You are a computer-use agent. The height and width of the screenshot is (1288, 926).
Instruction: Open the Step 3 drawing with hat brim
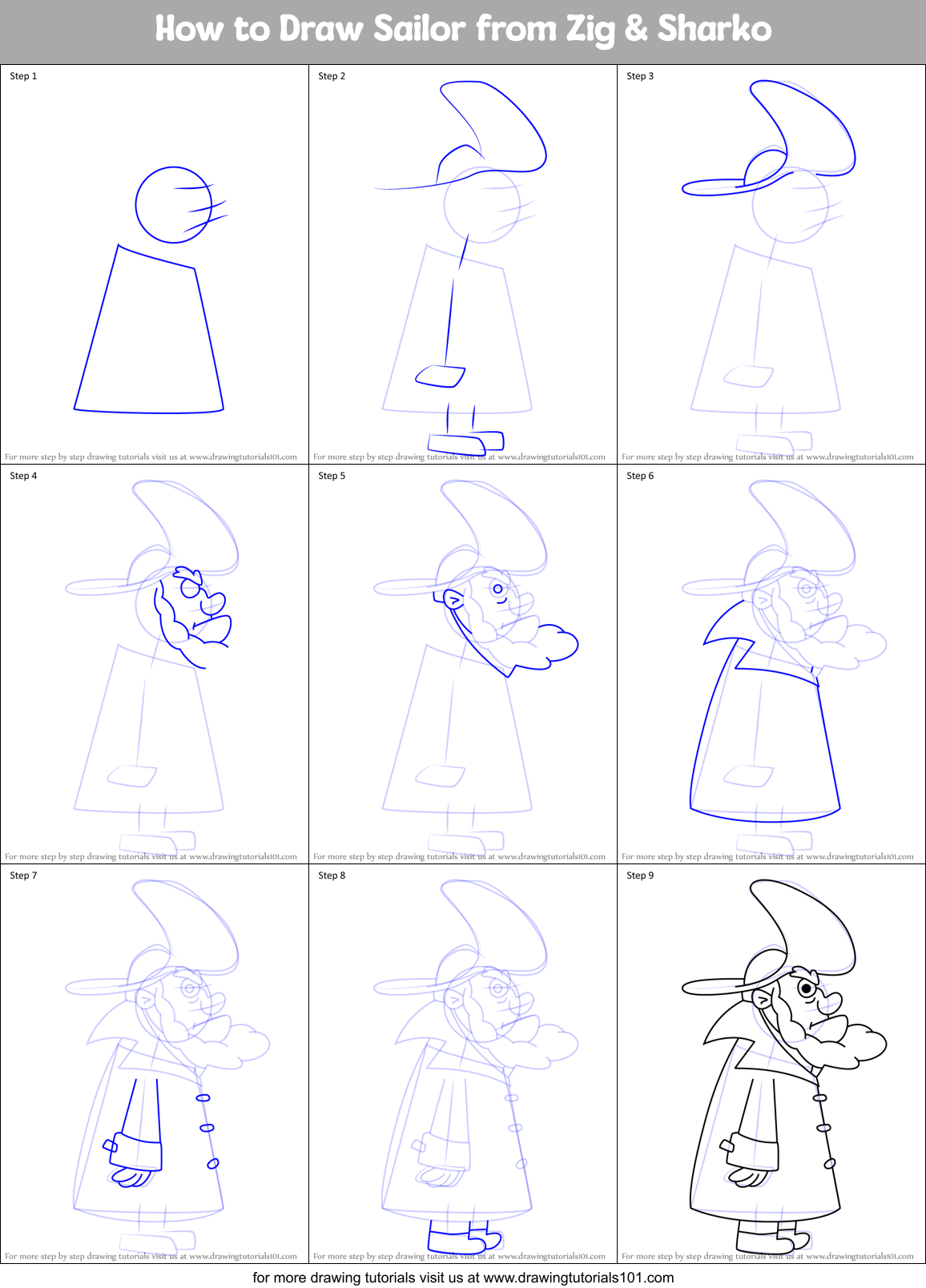click(771, 264)
